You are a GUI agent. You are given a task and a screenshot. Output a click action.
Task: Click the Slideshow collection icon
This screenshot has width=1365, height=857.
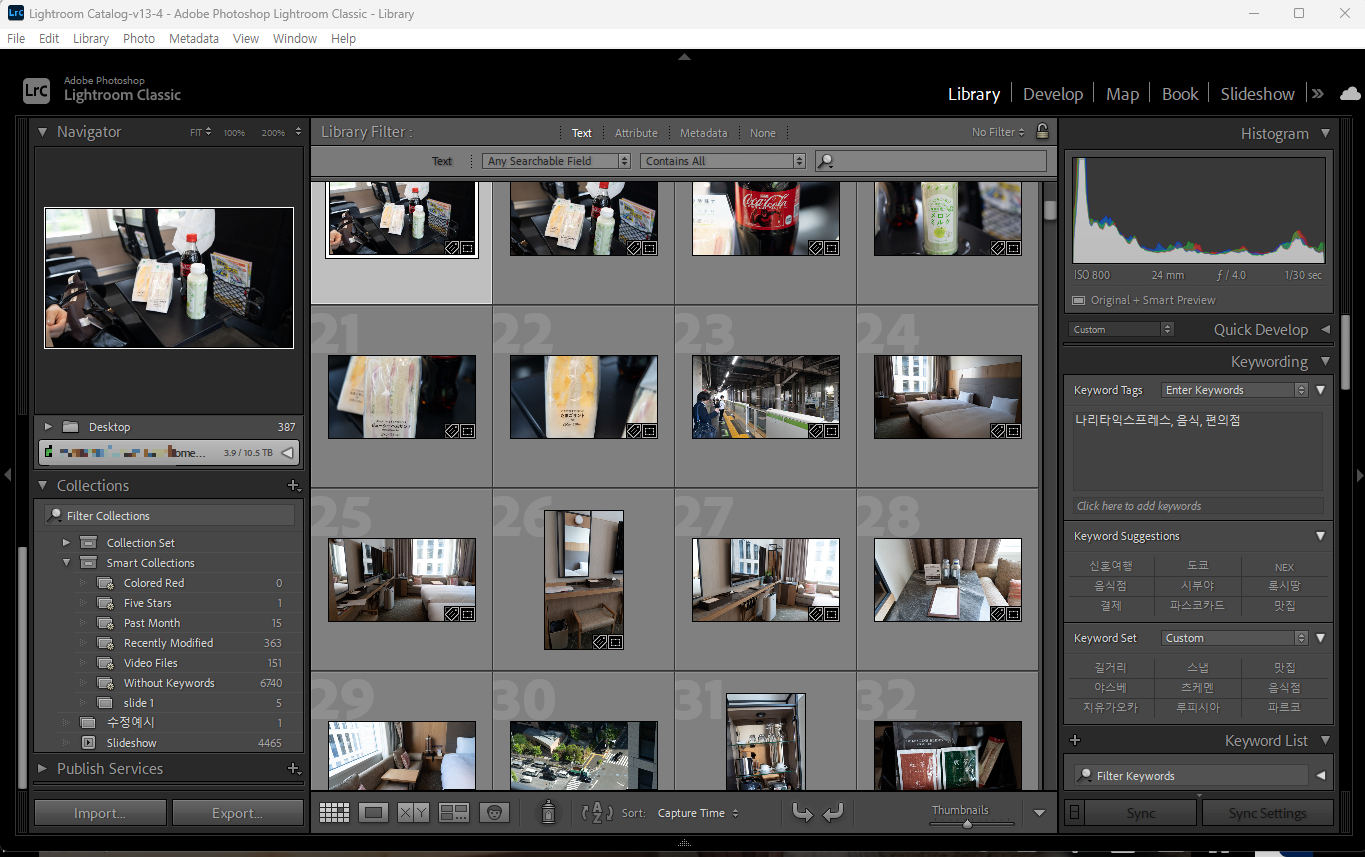[88, 743]
